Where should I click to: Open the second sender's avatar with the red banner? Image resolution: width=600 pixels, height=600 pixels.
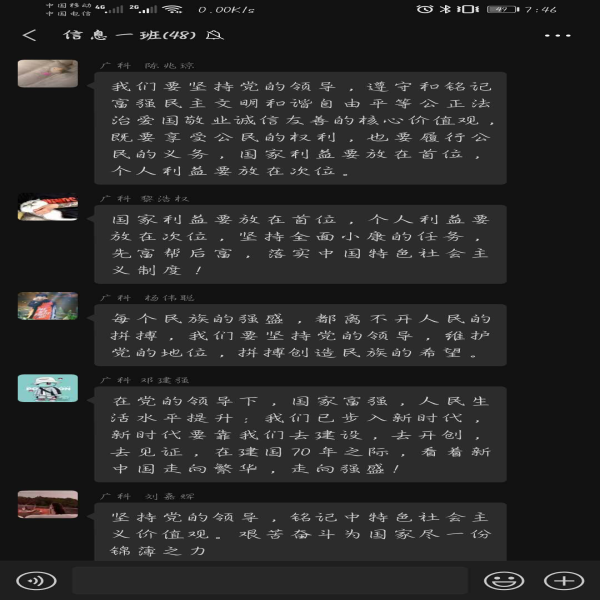click(48, 207)
